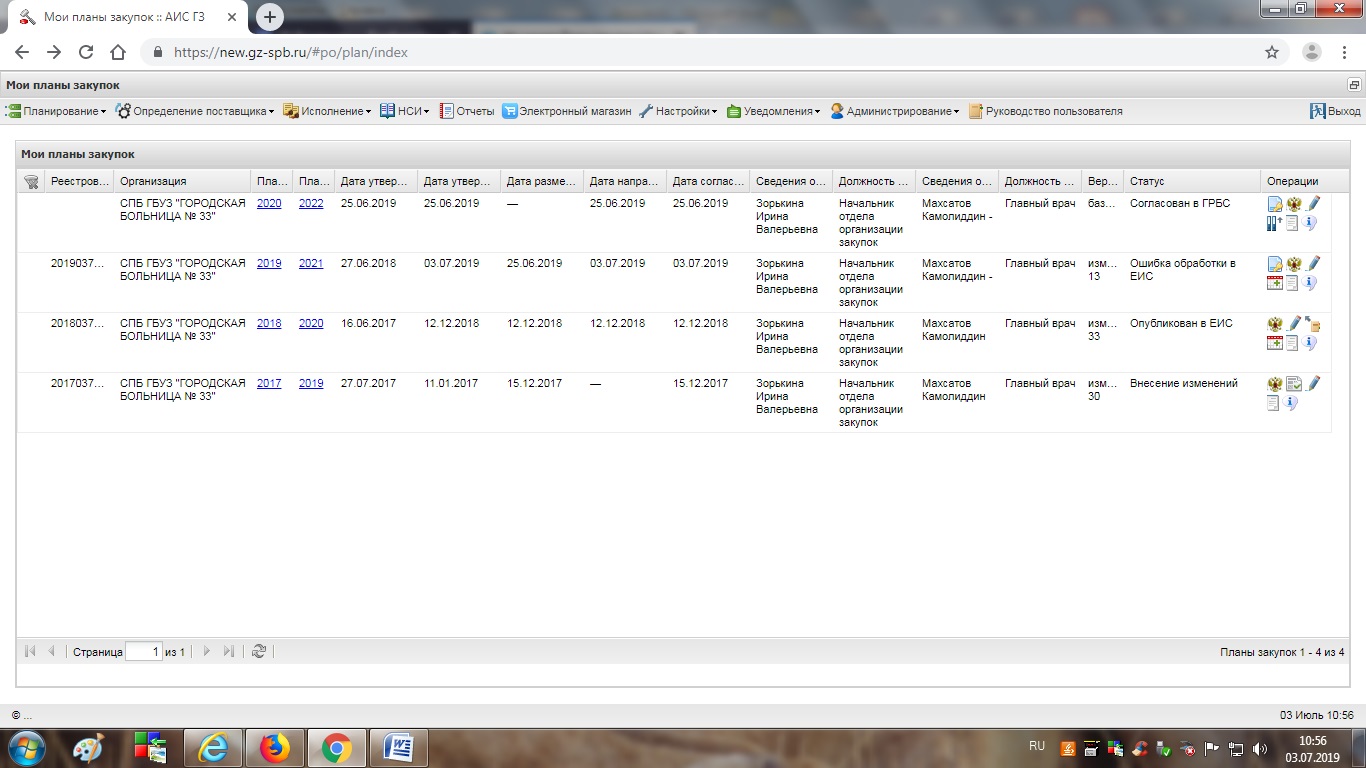Click the Организация column header

(x=181, y=181)
